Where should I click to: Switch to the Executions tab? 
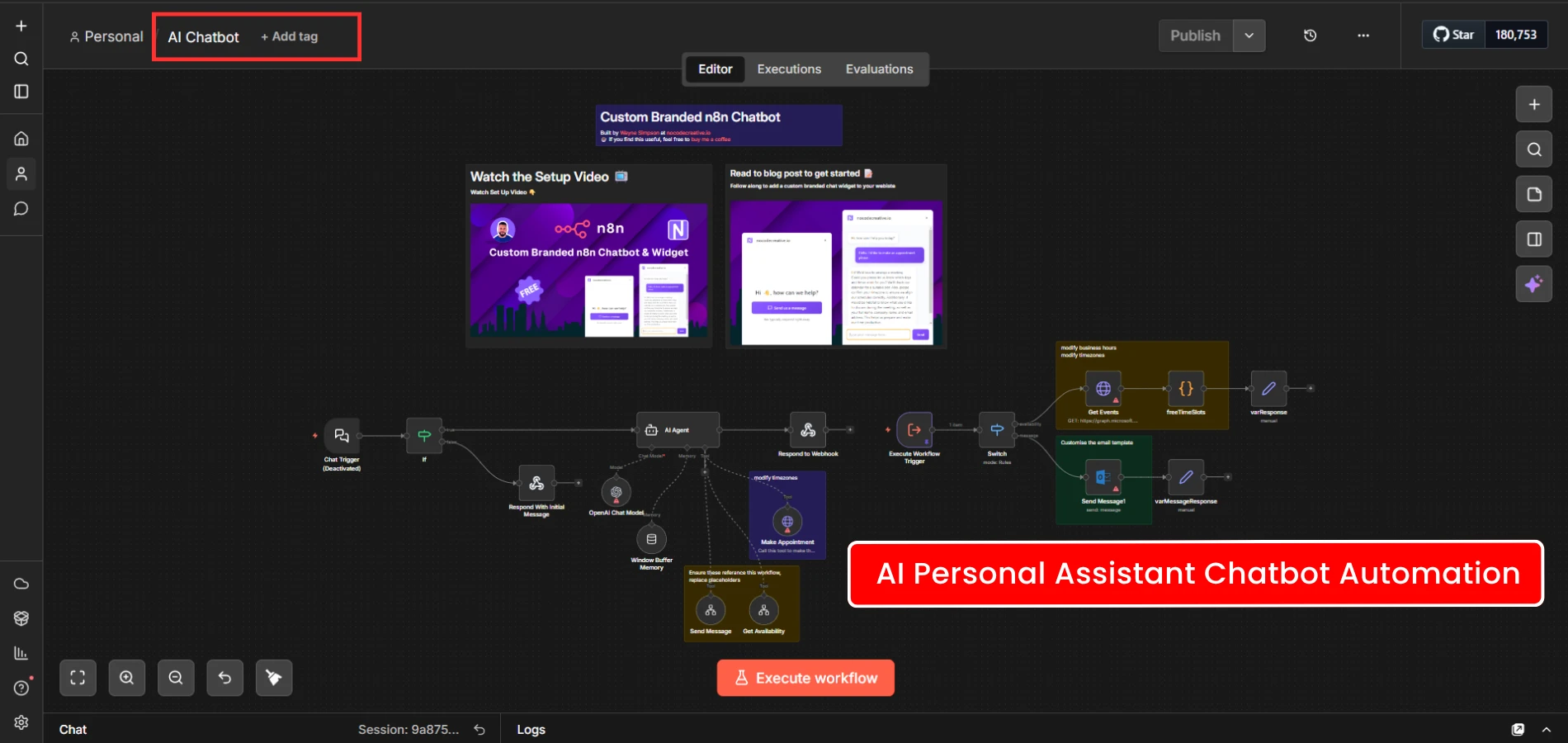[789, 69]
